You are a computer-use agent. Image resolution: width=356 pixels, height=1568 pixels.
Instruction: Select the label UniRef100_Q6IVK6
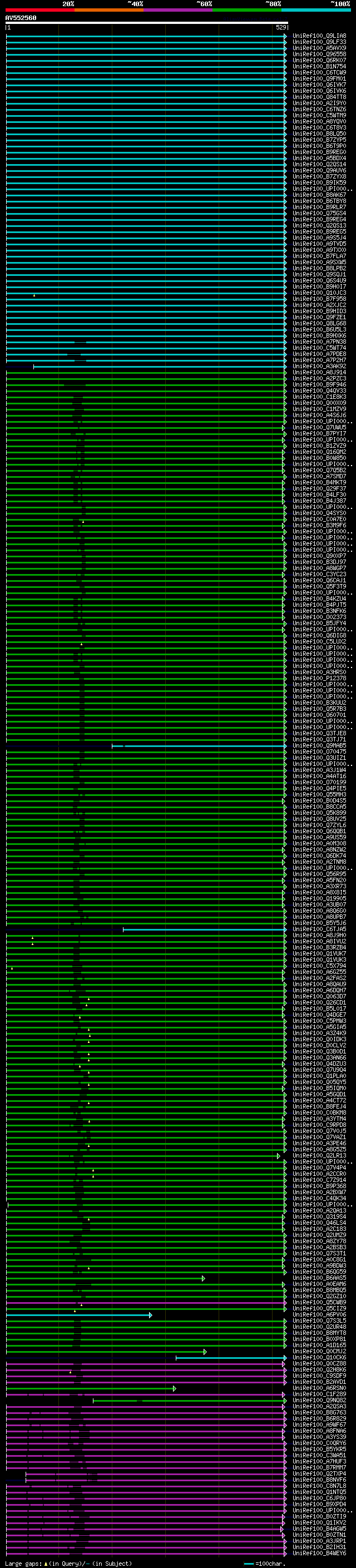(319, 91)
